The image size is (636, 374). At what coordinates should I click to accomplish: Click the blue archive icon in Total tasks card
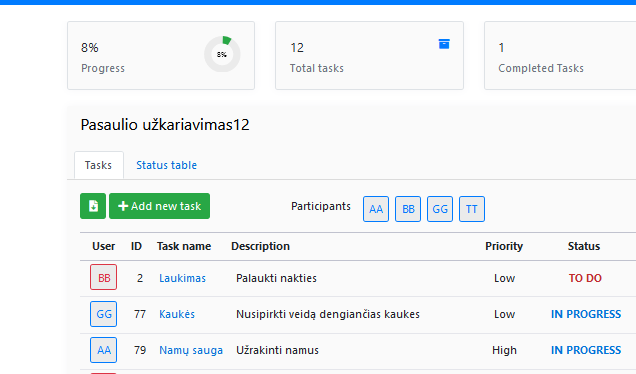tap(444, 44)
